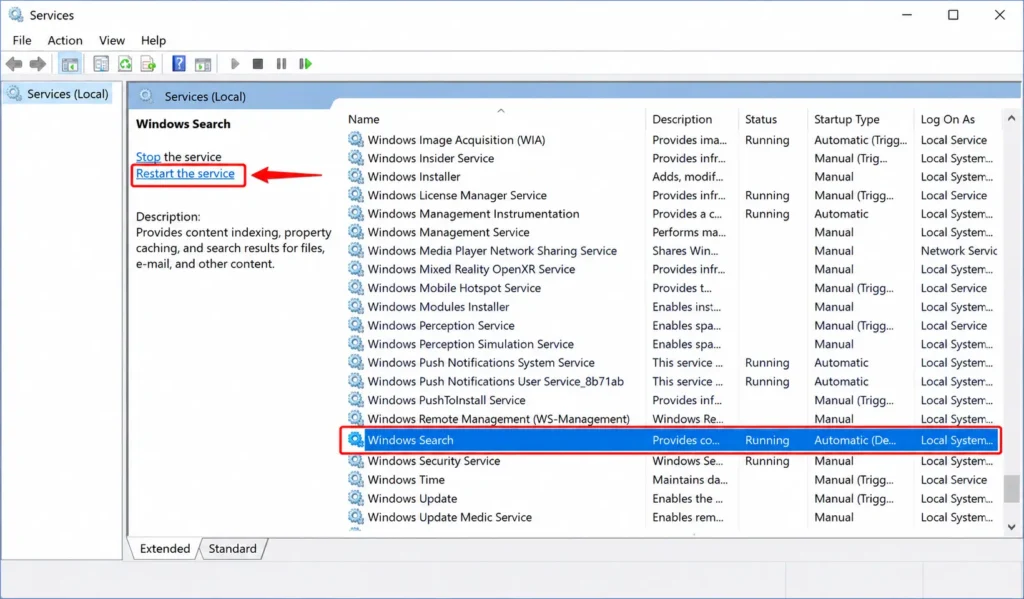Click gear icon of Windows Update Medic Service

(x=355, y=517)
